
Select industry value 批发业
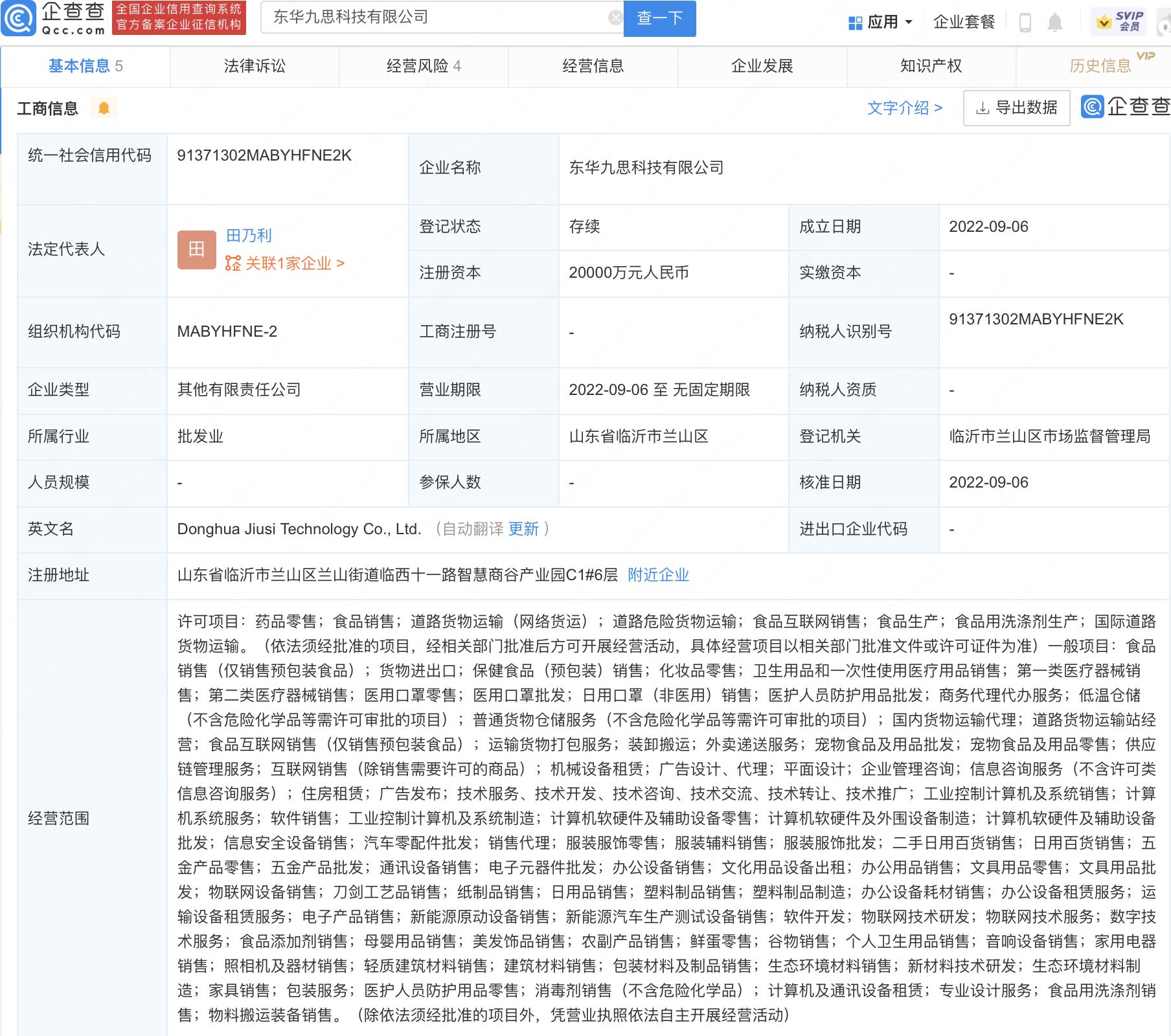(x=200, y=436)
